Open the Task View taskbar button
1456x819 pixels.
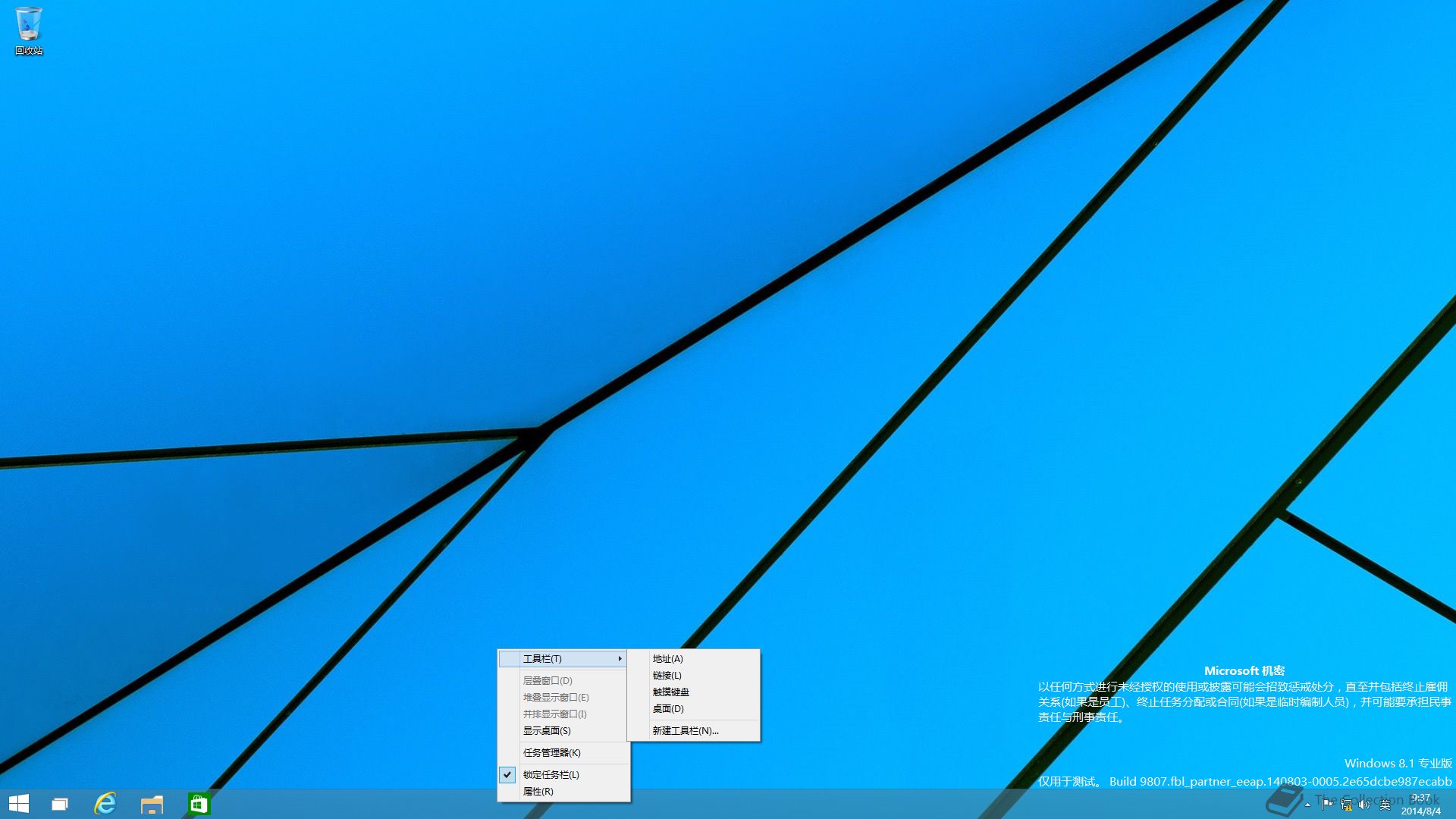click(x=60, y=804)
